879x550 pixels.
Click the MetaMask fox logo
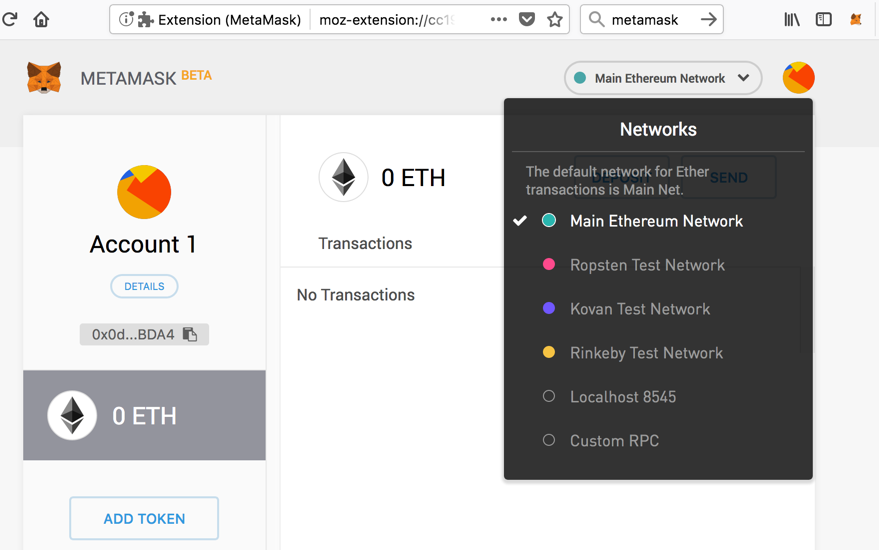click(44, 78)
